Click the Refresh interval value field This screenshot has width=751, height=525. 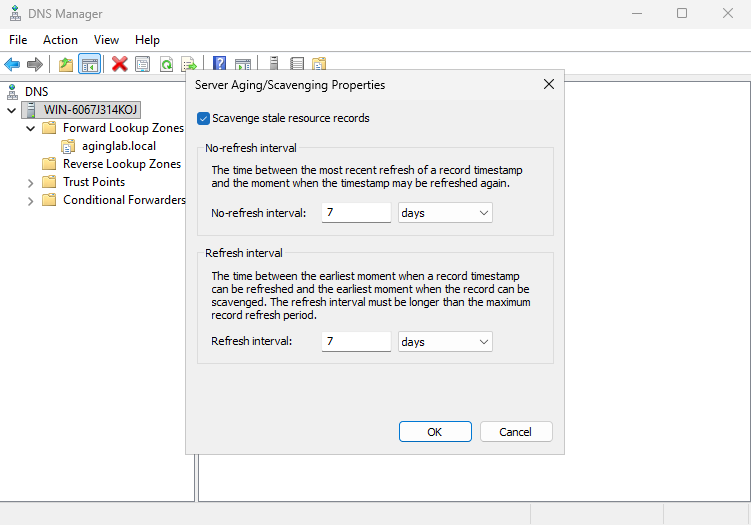click(x=356, y=341)
